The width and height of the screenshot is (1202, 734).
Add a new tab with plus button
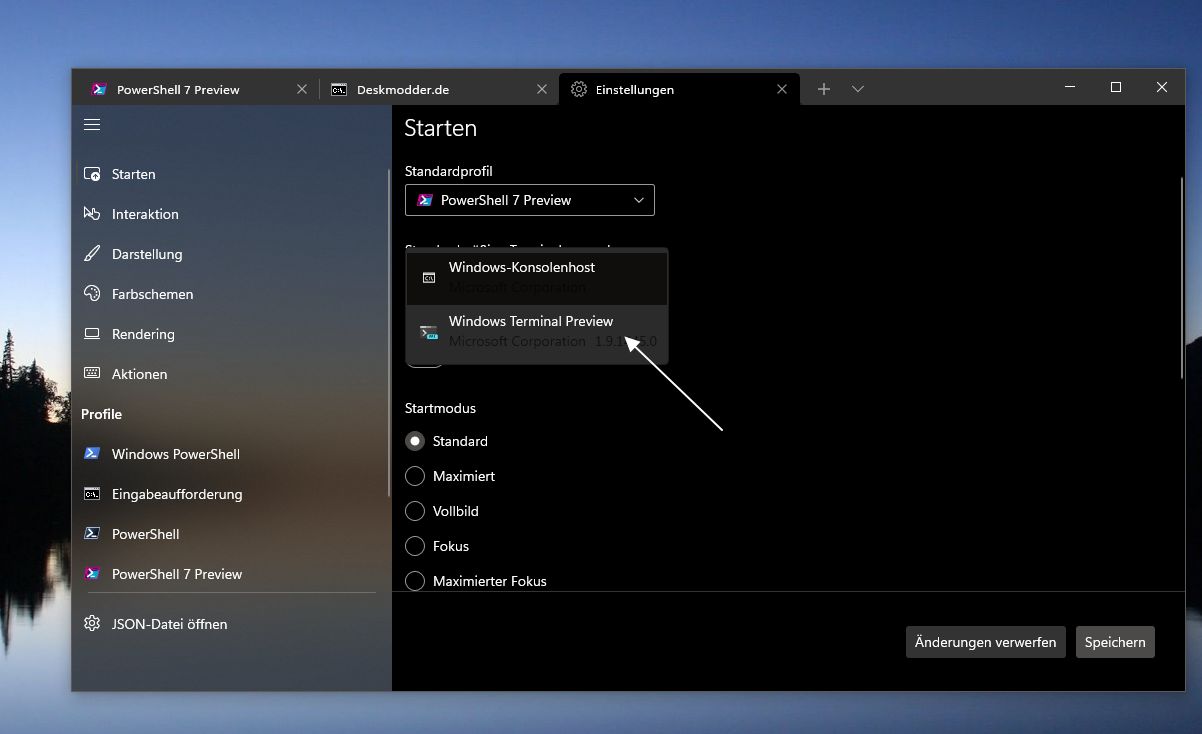824,89
